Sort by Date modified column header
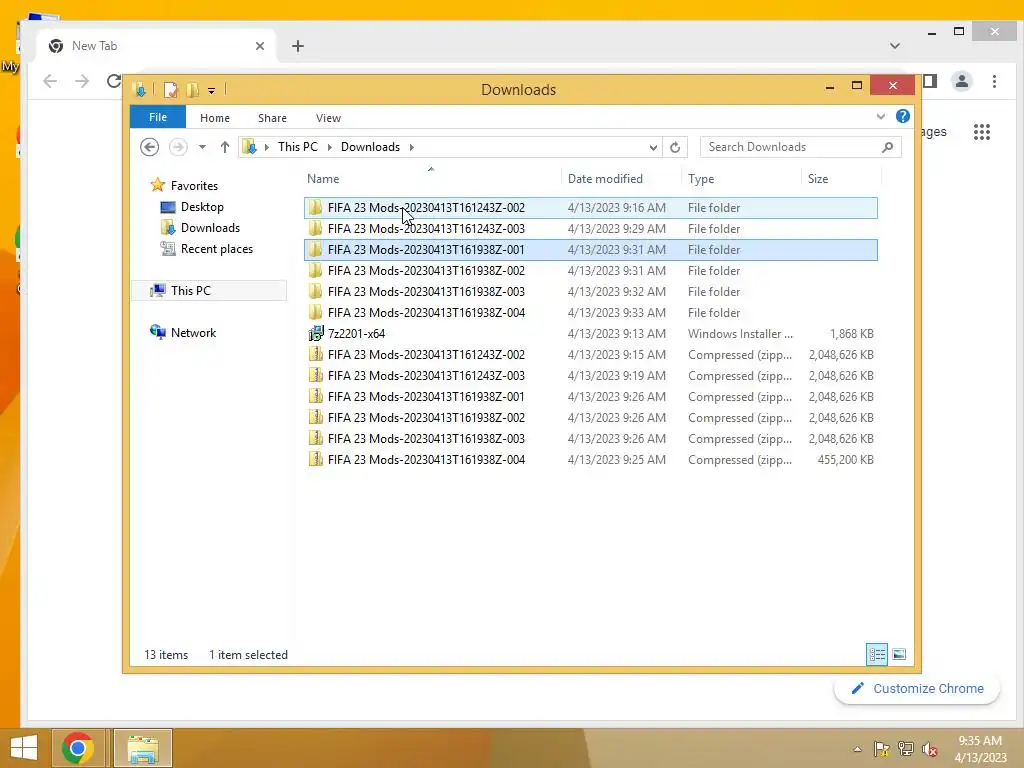Screen dimensions: 1024x768 pyautogui.click(x=621, y=179)
